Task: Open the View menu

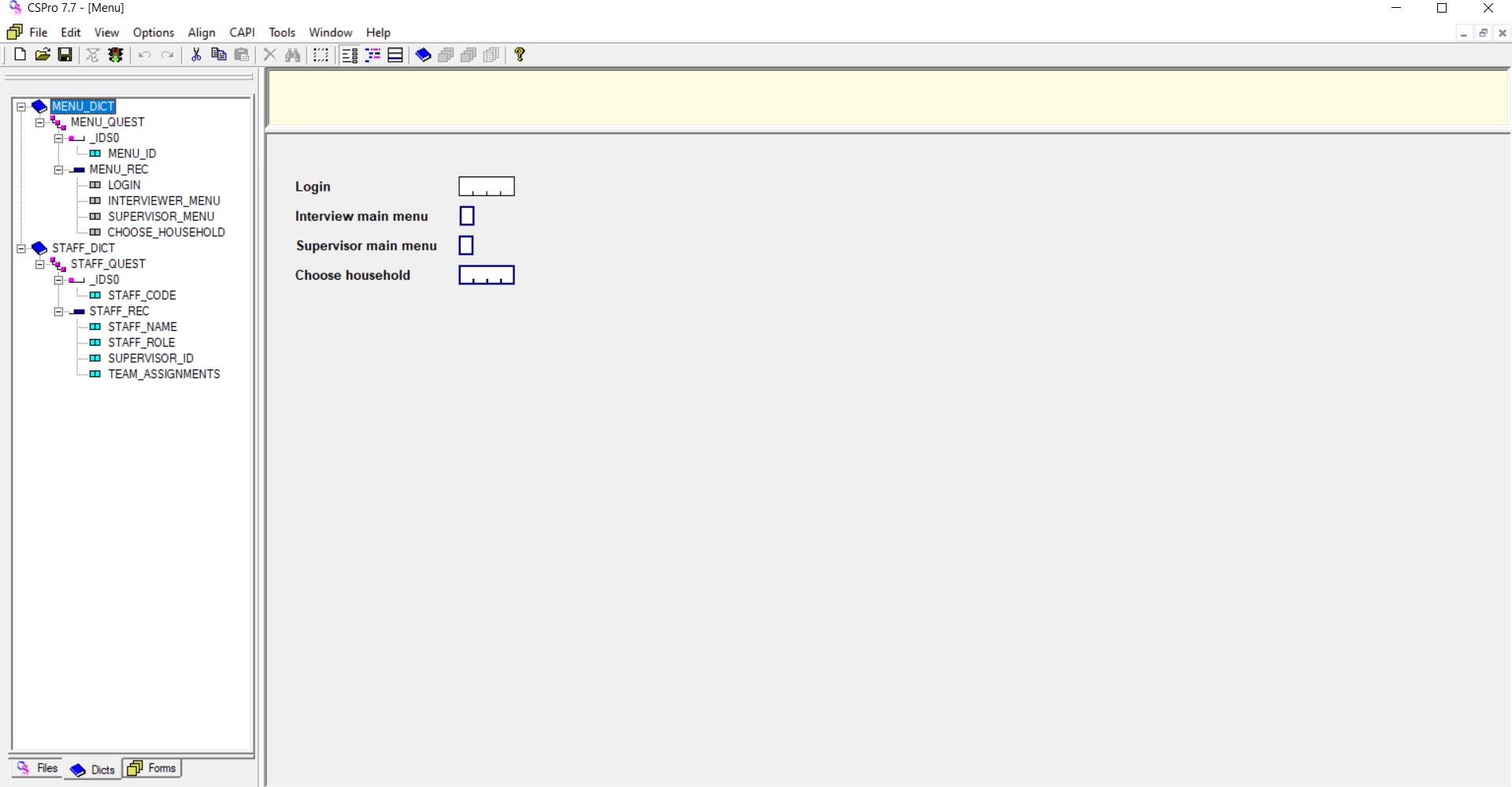Action: pyautogui.click(x=106, y=32)
